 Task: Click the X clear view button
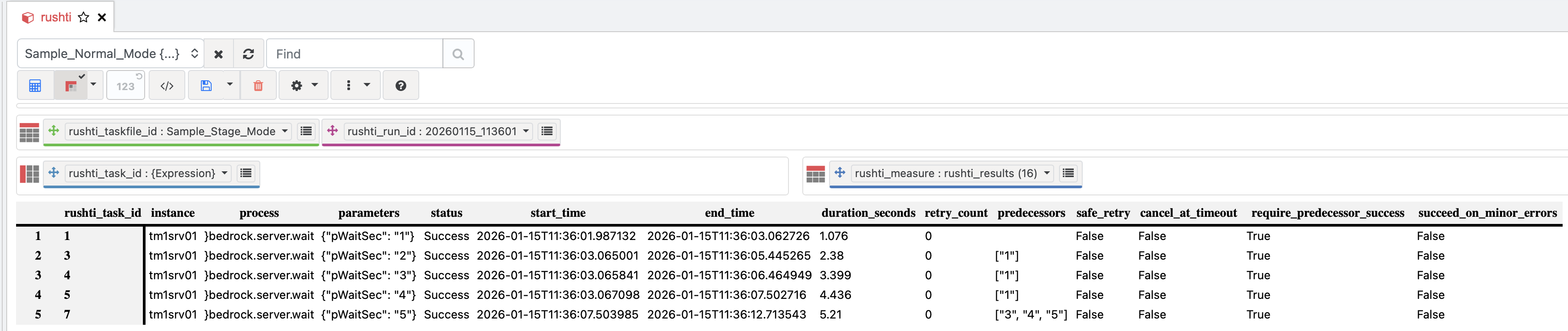click(218, 54)
